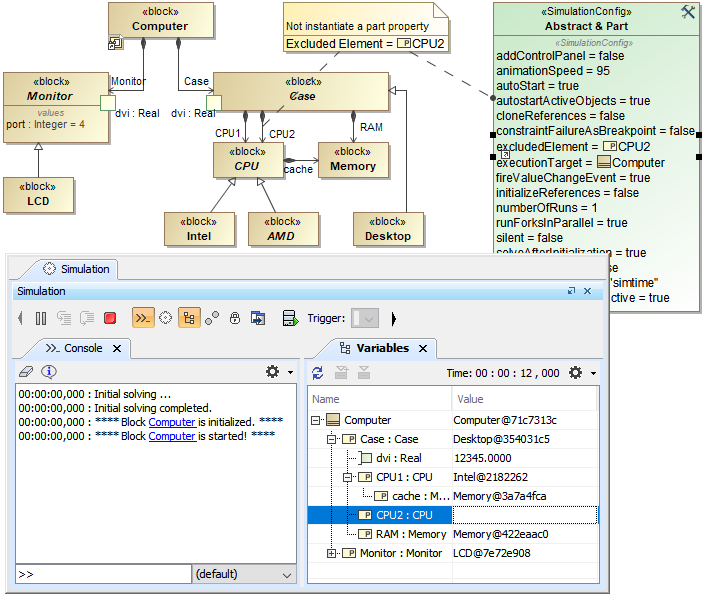Toggle the Console pane button in toolbar
Viewport: 704px width, 598px height.
143,319
